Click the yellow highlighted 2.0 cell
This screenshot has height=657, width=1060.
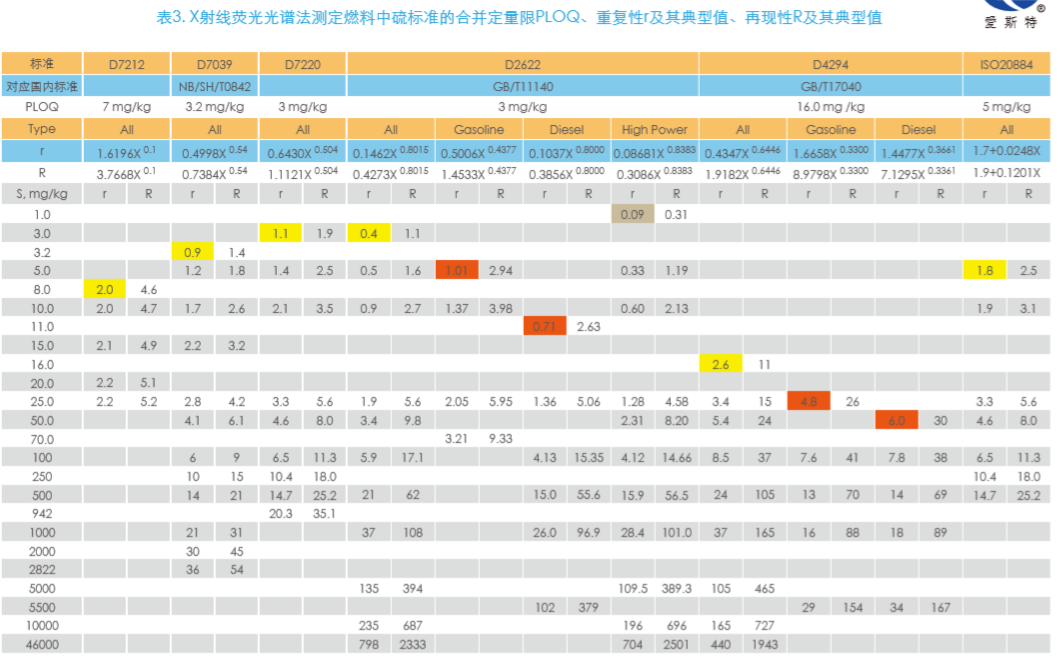pyautogui.click(x=105, y=289)
